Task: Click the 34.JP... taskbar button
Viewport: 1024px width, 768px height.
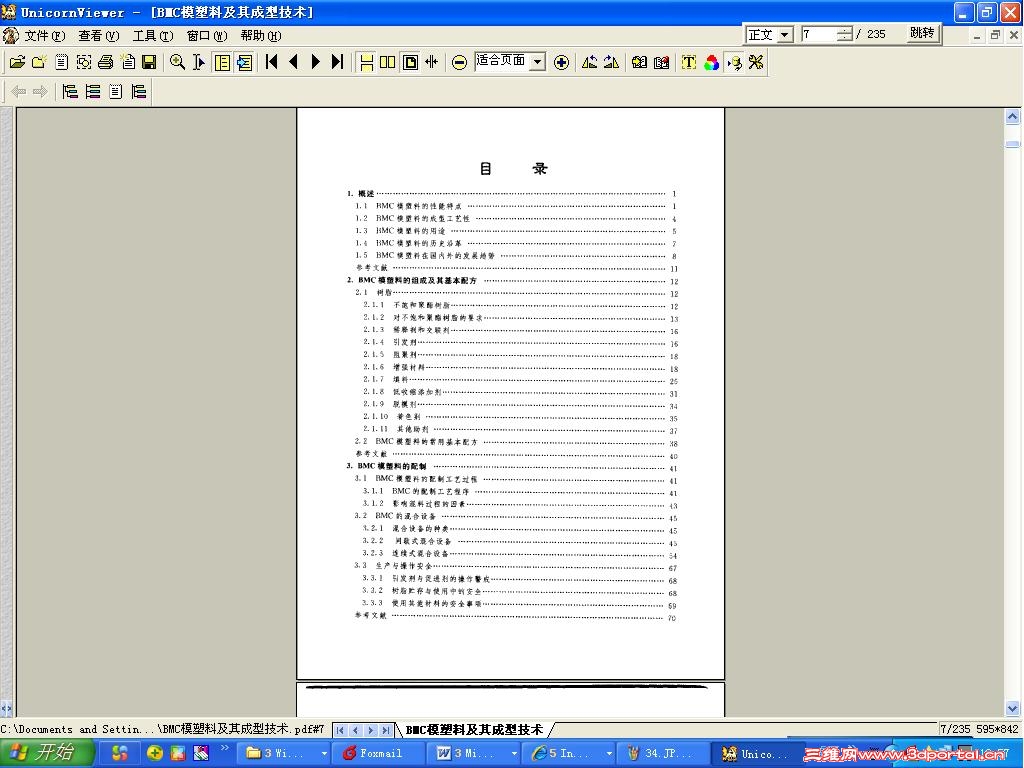Action: tap(664, 753)
